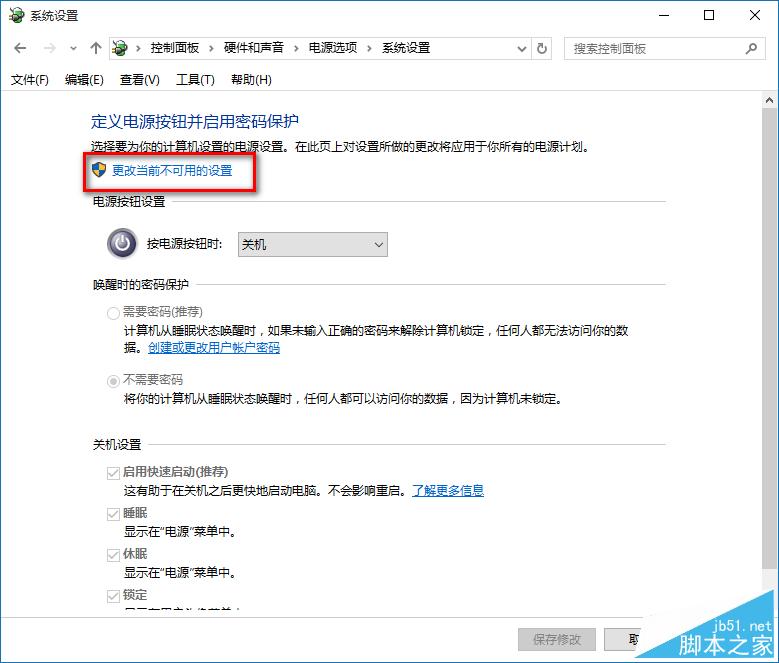The width and height of the screenshot is (779, 663).
Task: Select 需要密码(推荐) radio button
Action: 113,313
